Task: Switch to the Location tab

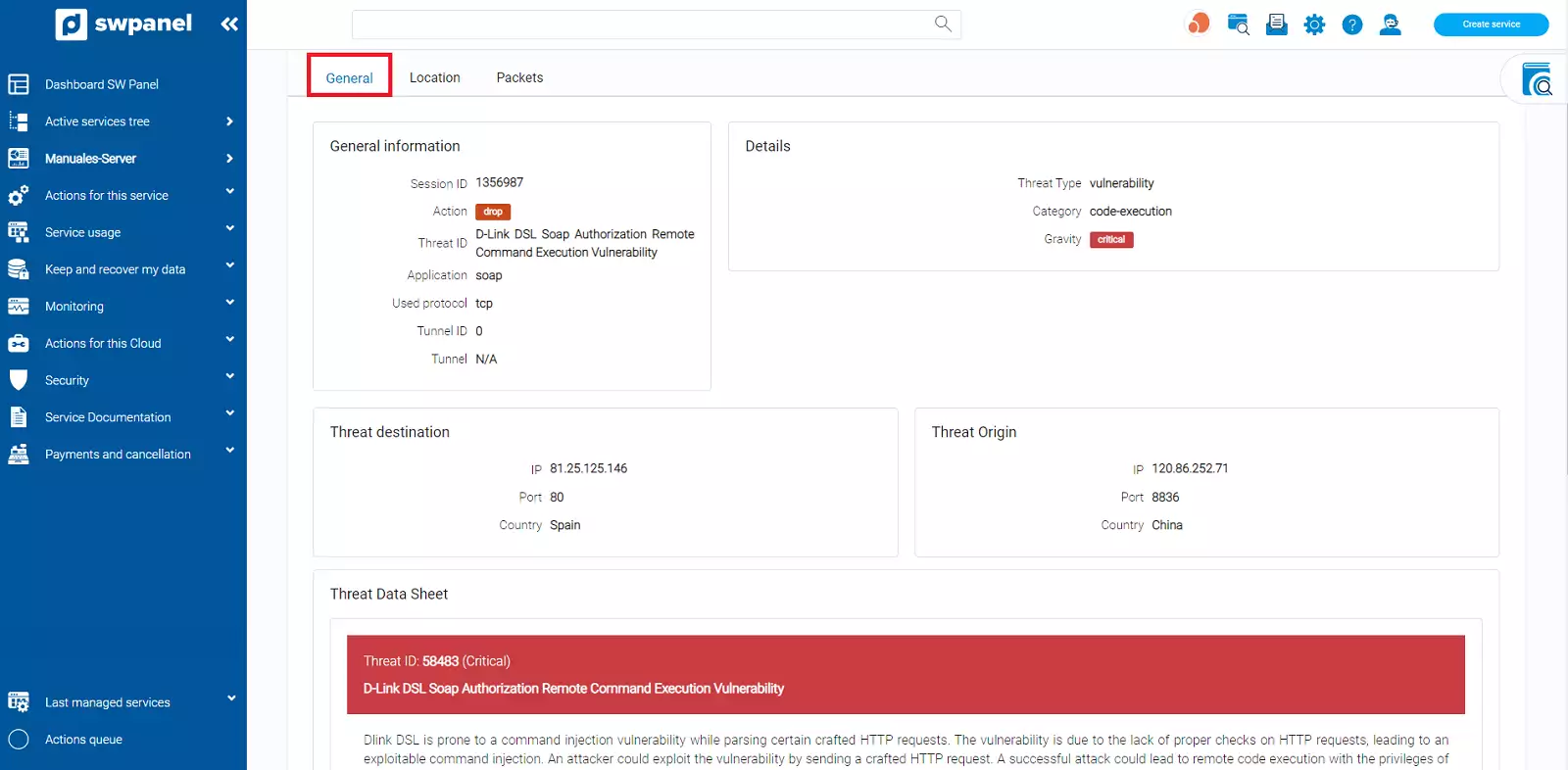Action: (434, 77)
